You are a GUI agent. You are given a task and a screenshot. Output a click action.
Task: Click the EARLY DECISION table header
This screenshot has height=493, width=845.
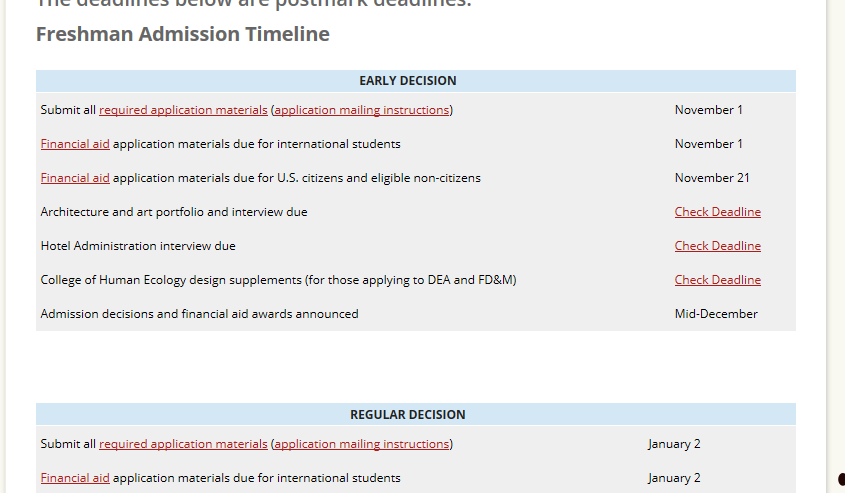click(x=407, y=81)
